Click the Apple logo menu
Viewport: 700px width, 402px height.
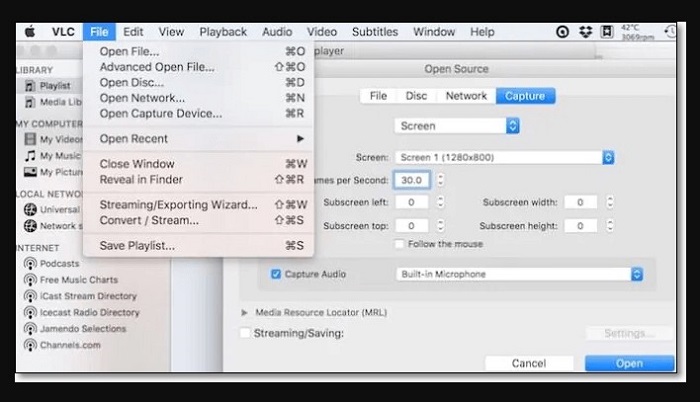tap(30, 32)
